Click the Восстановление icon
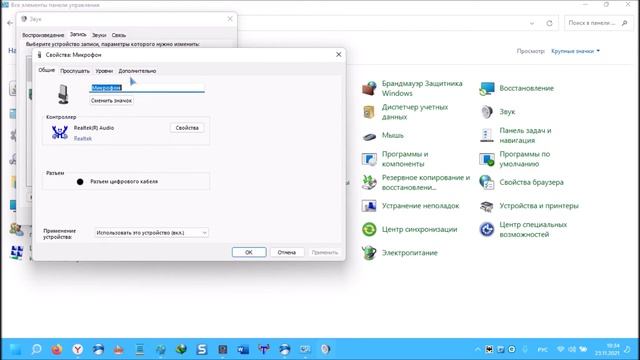The height and width of the screenshot is (360, 640). [x=487, y=89]
